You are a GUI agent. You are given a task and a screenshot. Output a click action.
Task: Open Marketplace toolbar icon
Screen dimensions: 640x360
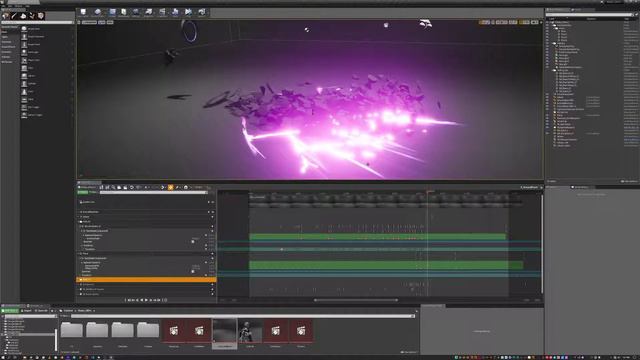[124, 13]
